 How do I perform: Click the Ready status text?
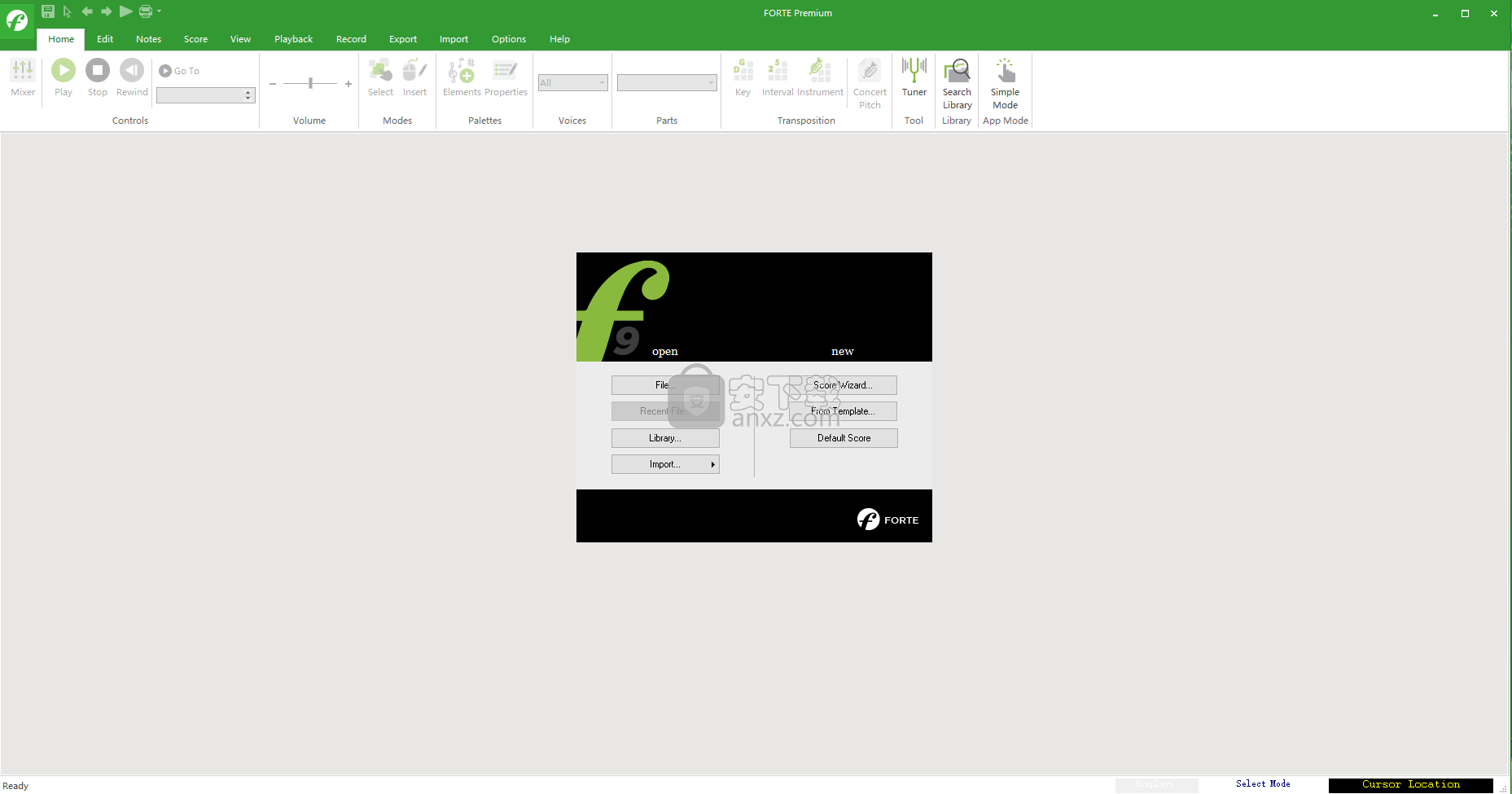click(15, 786)
